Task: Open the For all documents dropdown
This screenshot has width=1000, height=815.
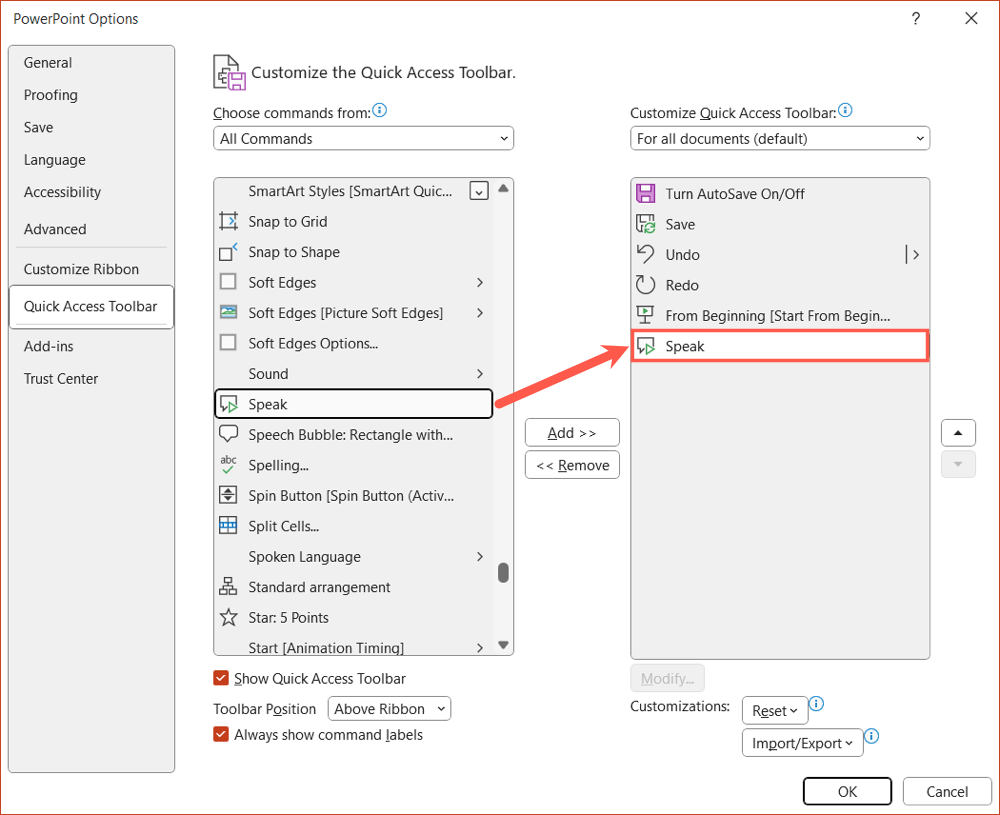Action: point(780,138)
